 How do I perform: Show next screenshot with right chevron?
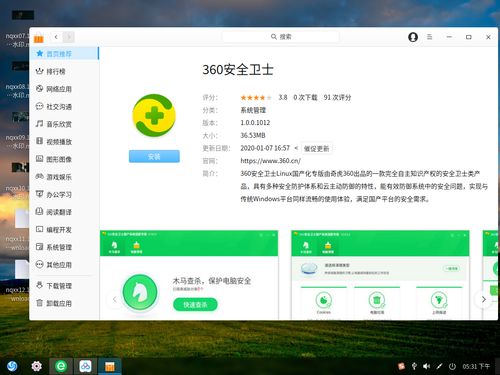coord(484,299)
